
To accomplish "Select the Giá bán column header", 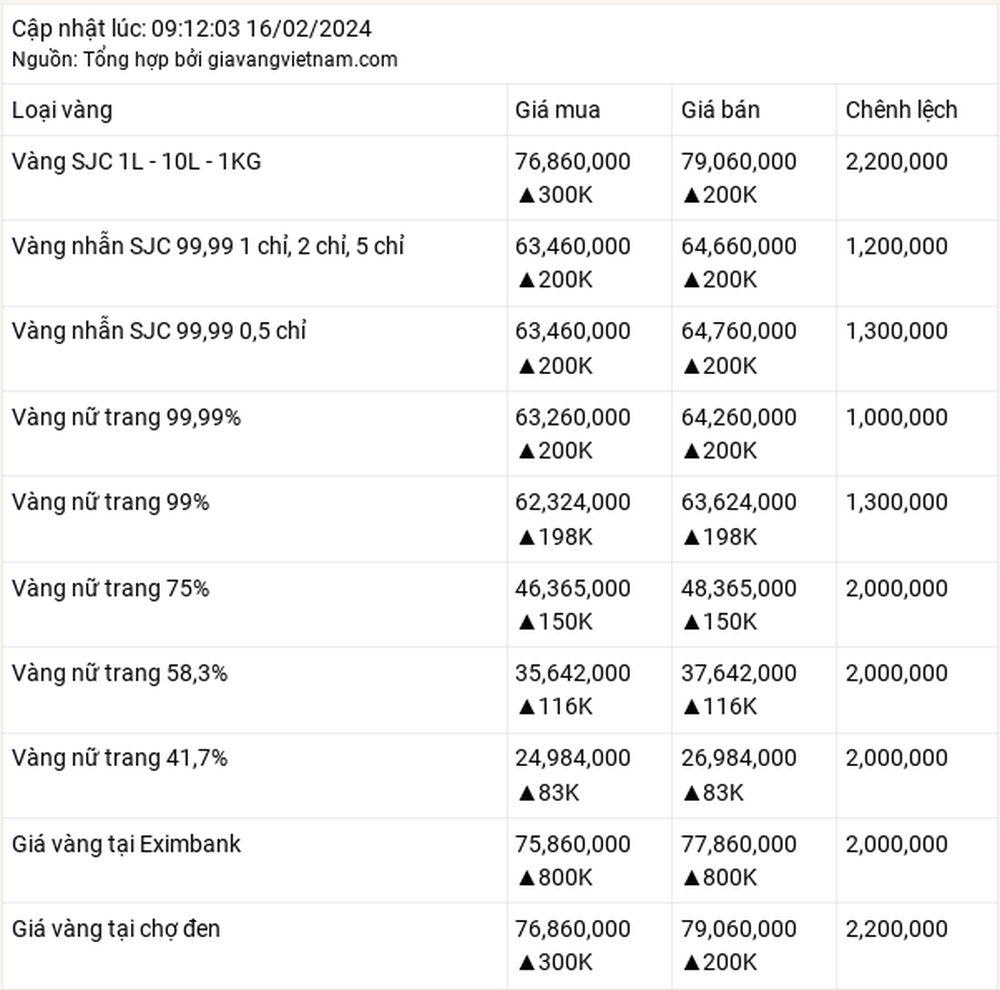I will 720,110.
